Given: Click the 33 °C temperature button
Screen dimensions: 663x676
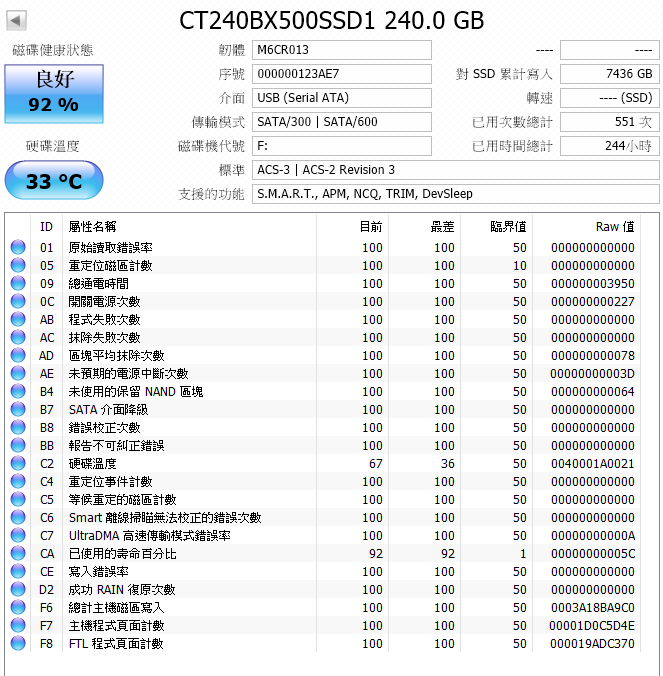Looking at the screenshot, I should tap(54, 180).
